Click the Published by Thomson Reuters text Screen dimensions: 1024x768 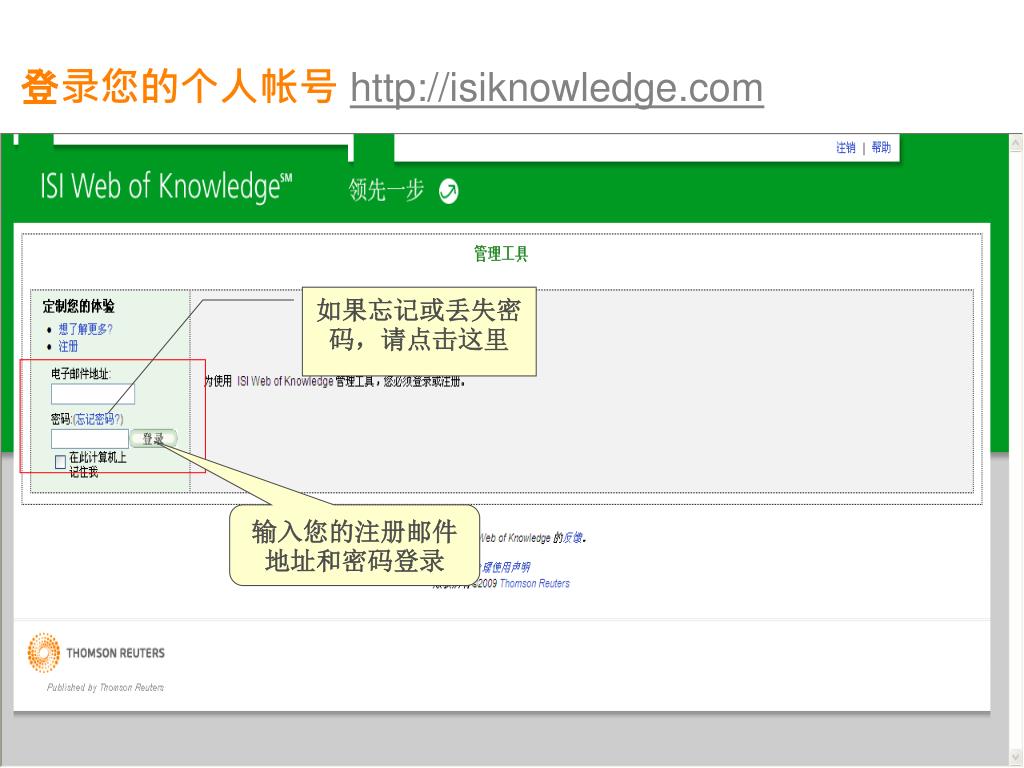(x=105, y=687)
